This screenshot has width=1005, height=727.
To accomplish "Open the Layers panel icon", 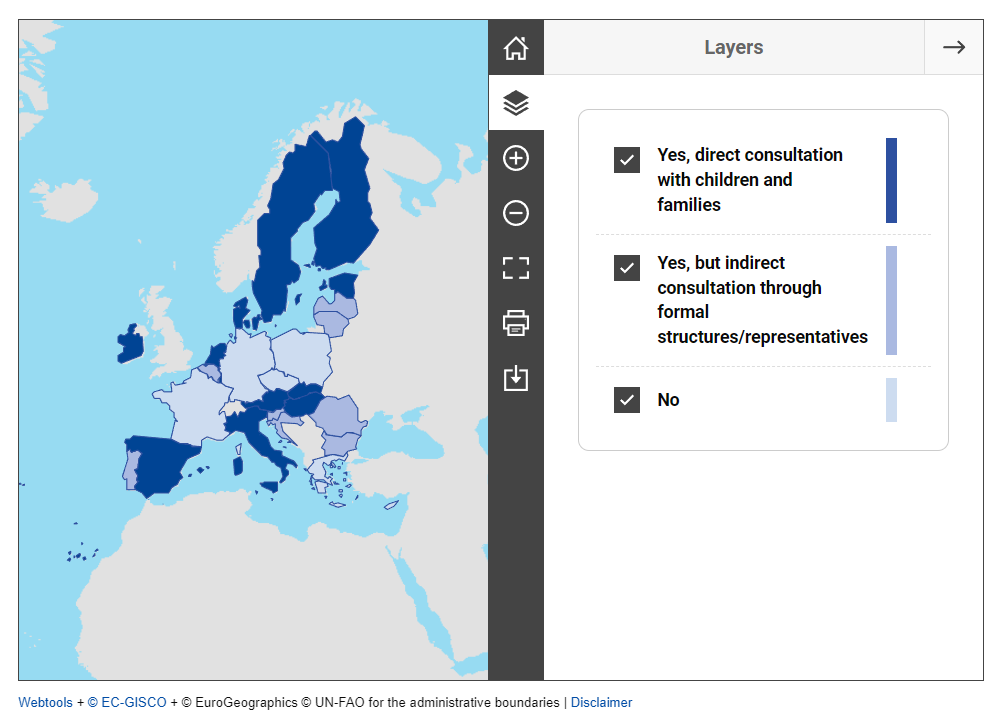I will click(x=515, y=103).
